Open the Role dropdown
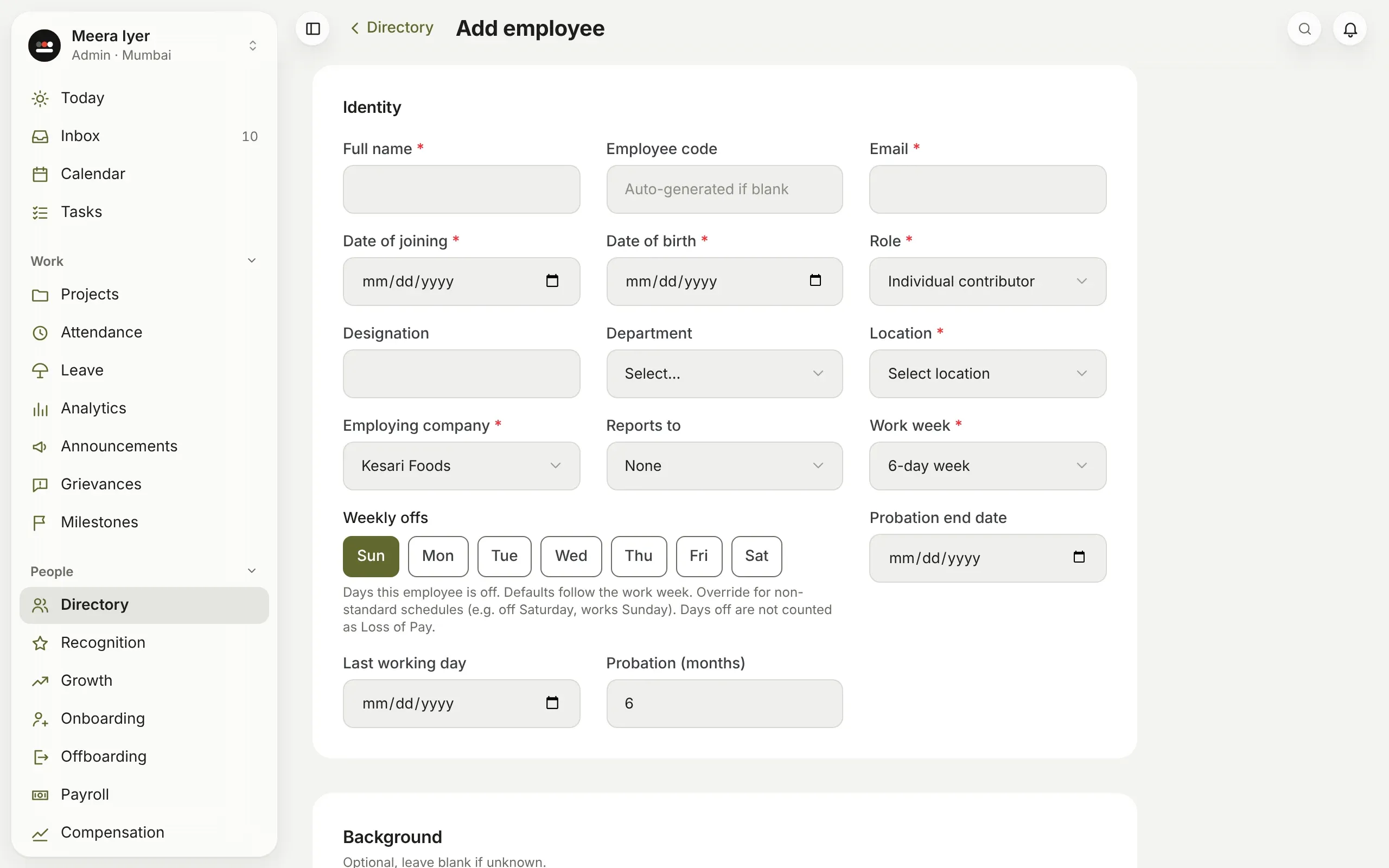The height and width of the screenshot is (868, 1389). (x=987, y=282)
